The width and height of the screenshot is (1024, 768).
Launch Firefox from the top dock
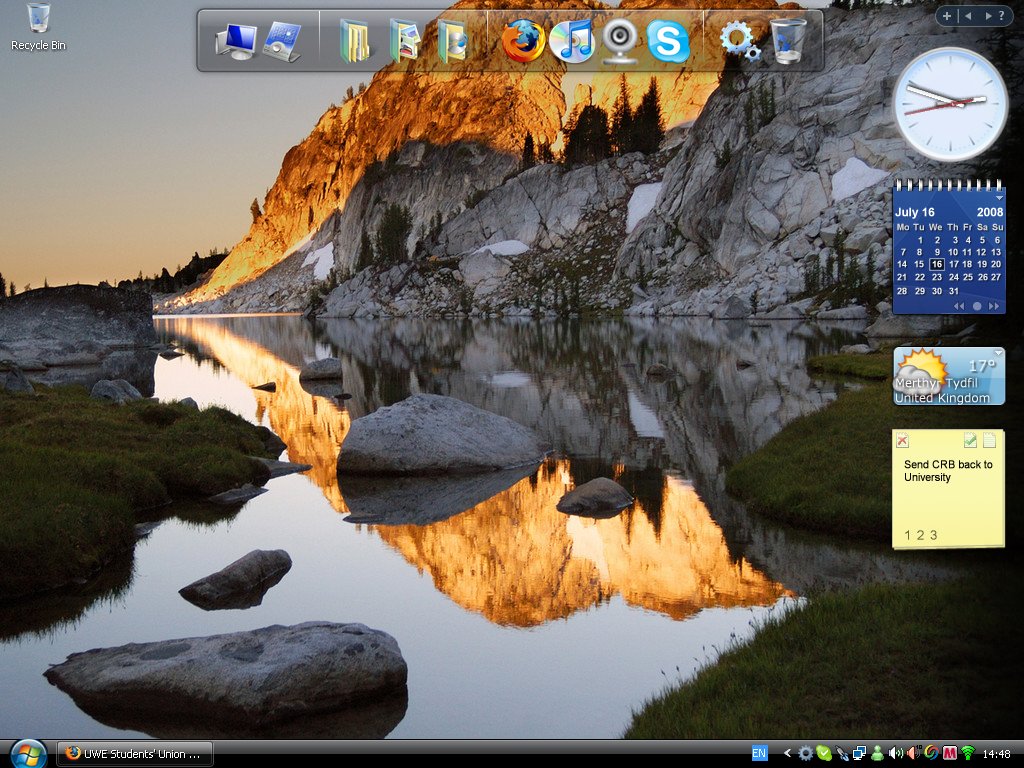pyautogui.click(x=523, y=42)
